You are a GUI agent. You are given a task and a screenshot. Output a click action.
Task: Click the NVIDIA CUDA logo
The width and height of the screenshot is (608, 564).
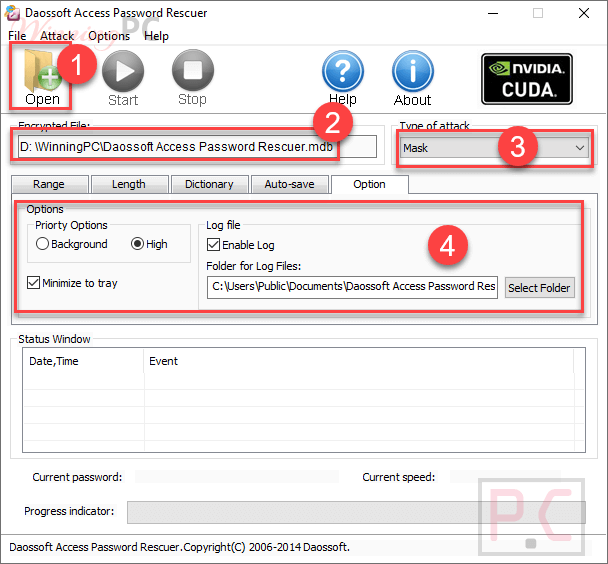[x=527, y=79]
